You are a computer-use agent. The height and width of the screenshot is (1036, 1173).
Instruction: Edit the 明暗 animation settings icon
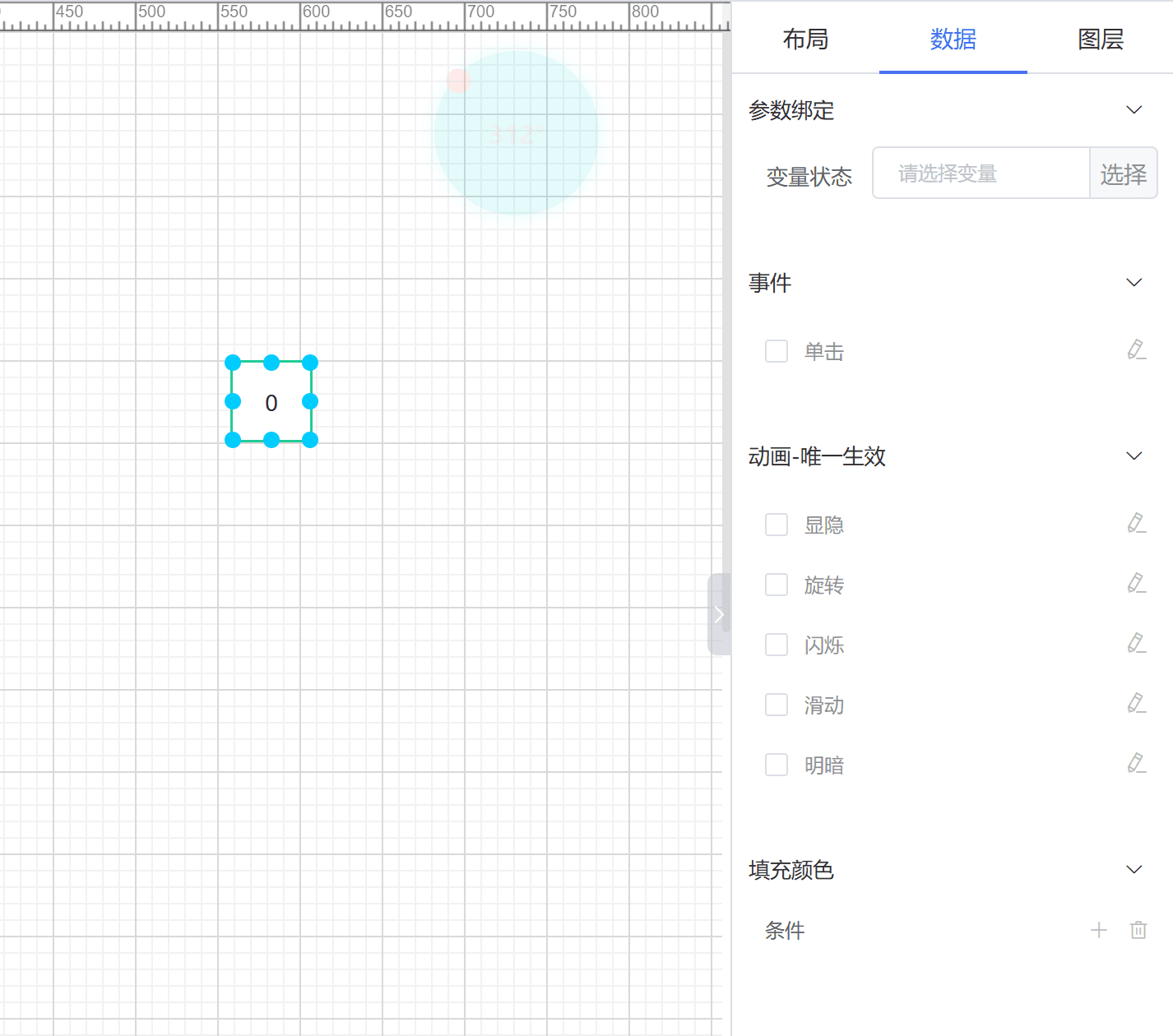pos(1137,763)
